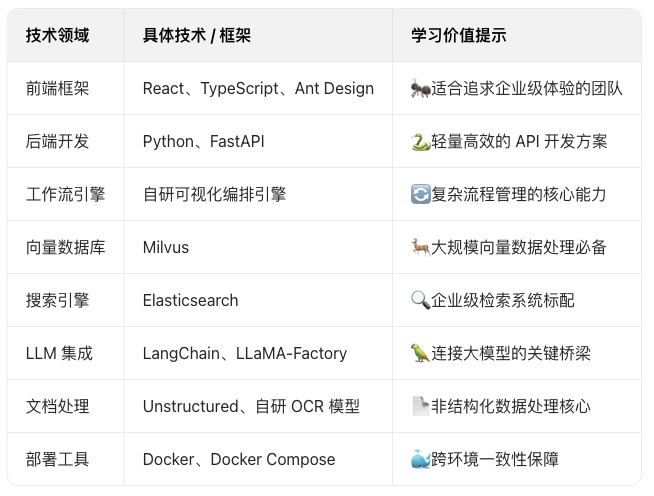Click the Python、FastAPI cell
654x496 pixels.
(204, 141)
